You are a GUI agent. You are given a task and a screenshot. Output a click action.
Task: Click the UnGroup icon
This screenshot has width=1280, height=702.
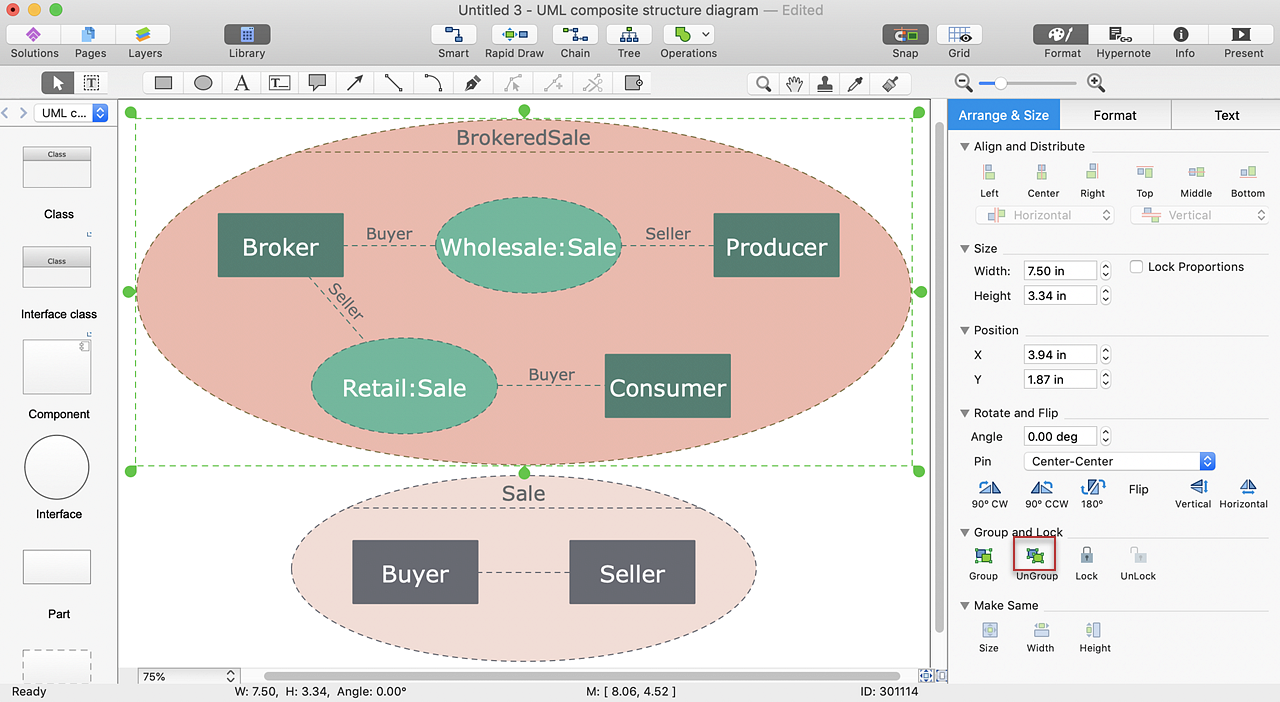click(1035, 556)
